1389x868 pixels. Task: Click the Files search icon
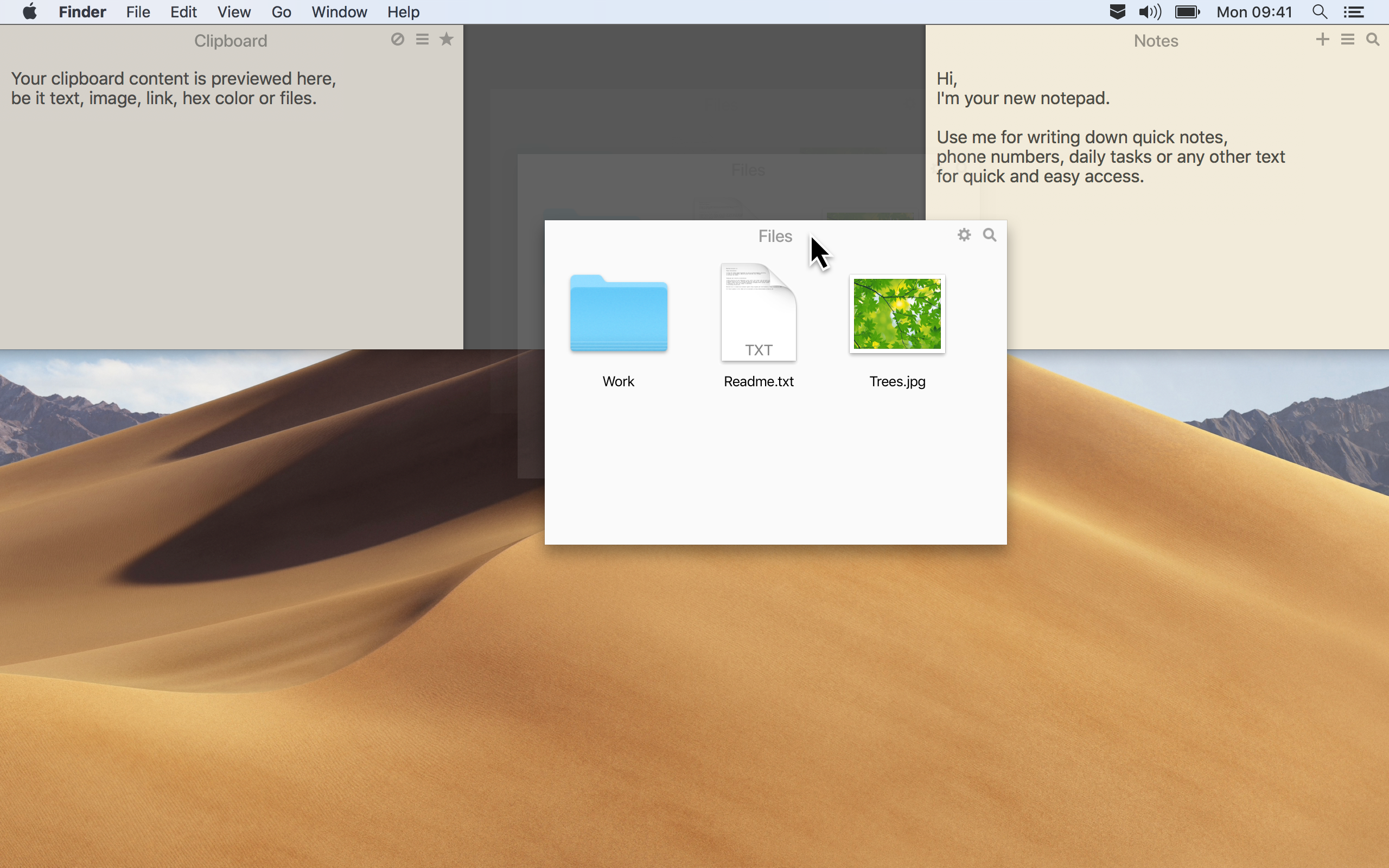pyautogui.click(x=990, y=234)
